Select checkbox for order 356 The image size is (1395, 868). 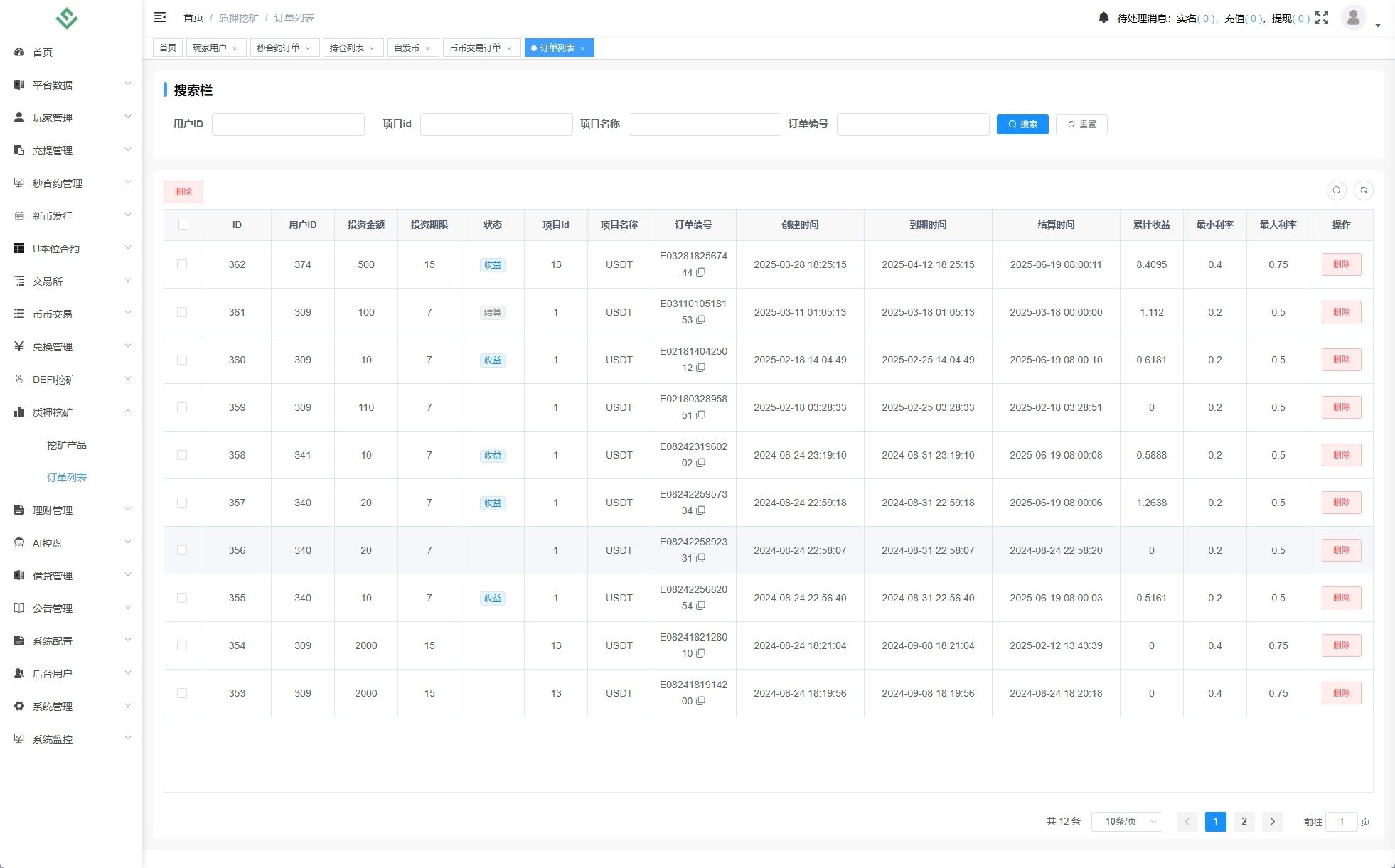click(x=182, y=550)
